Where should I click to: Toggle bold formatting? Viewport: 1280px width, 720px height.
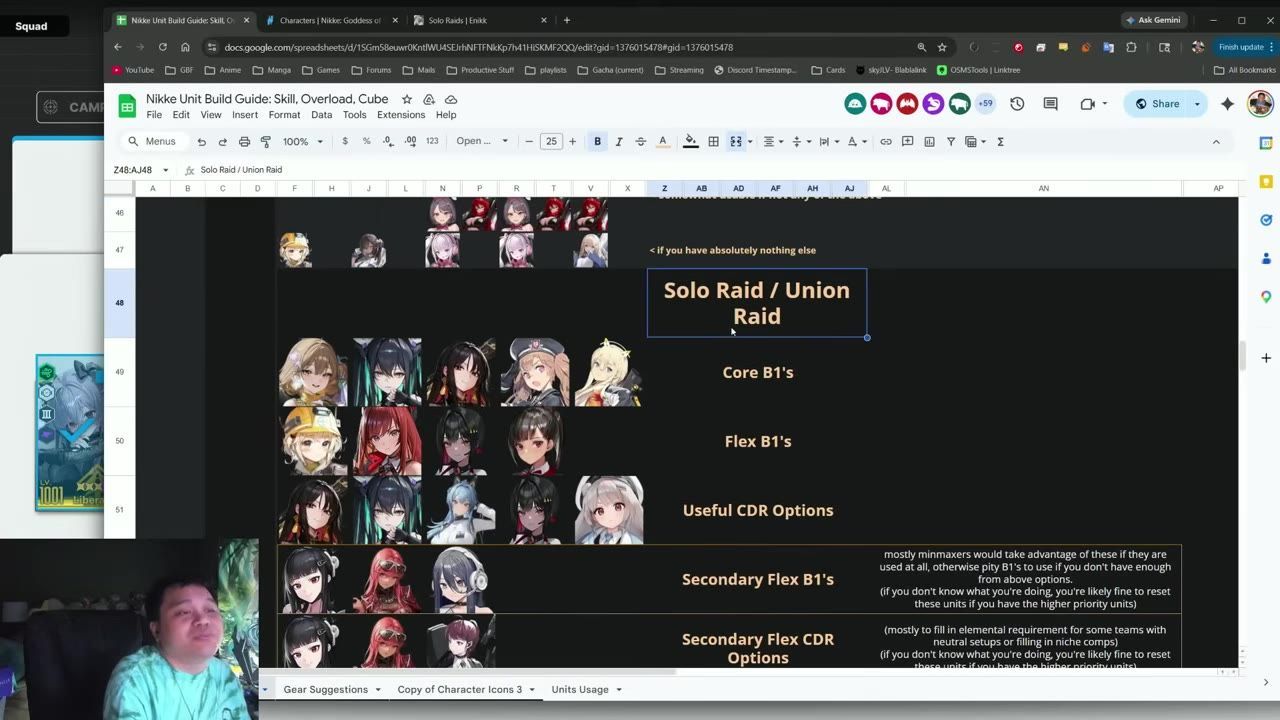point(598,142)
